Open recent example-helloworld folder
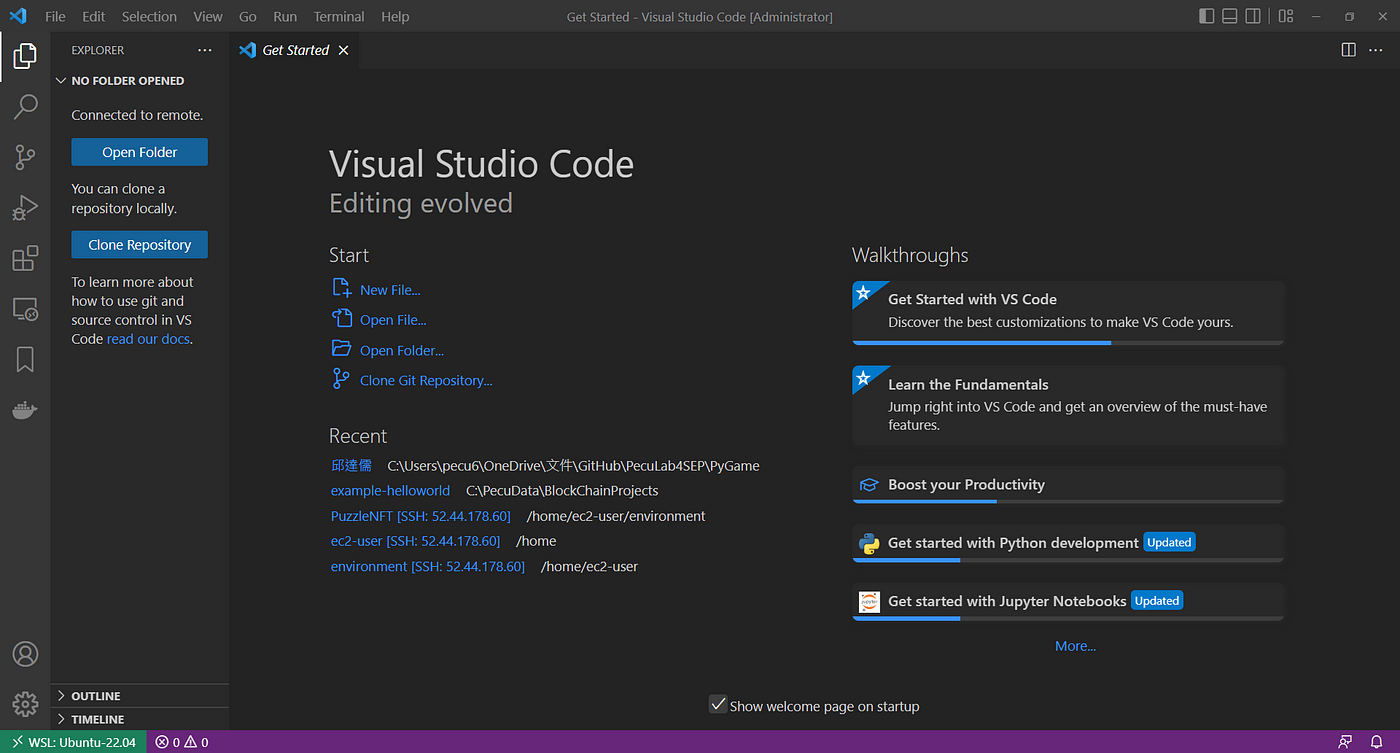The image size is (1400, 753). click(x=390, y=491)
